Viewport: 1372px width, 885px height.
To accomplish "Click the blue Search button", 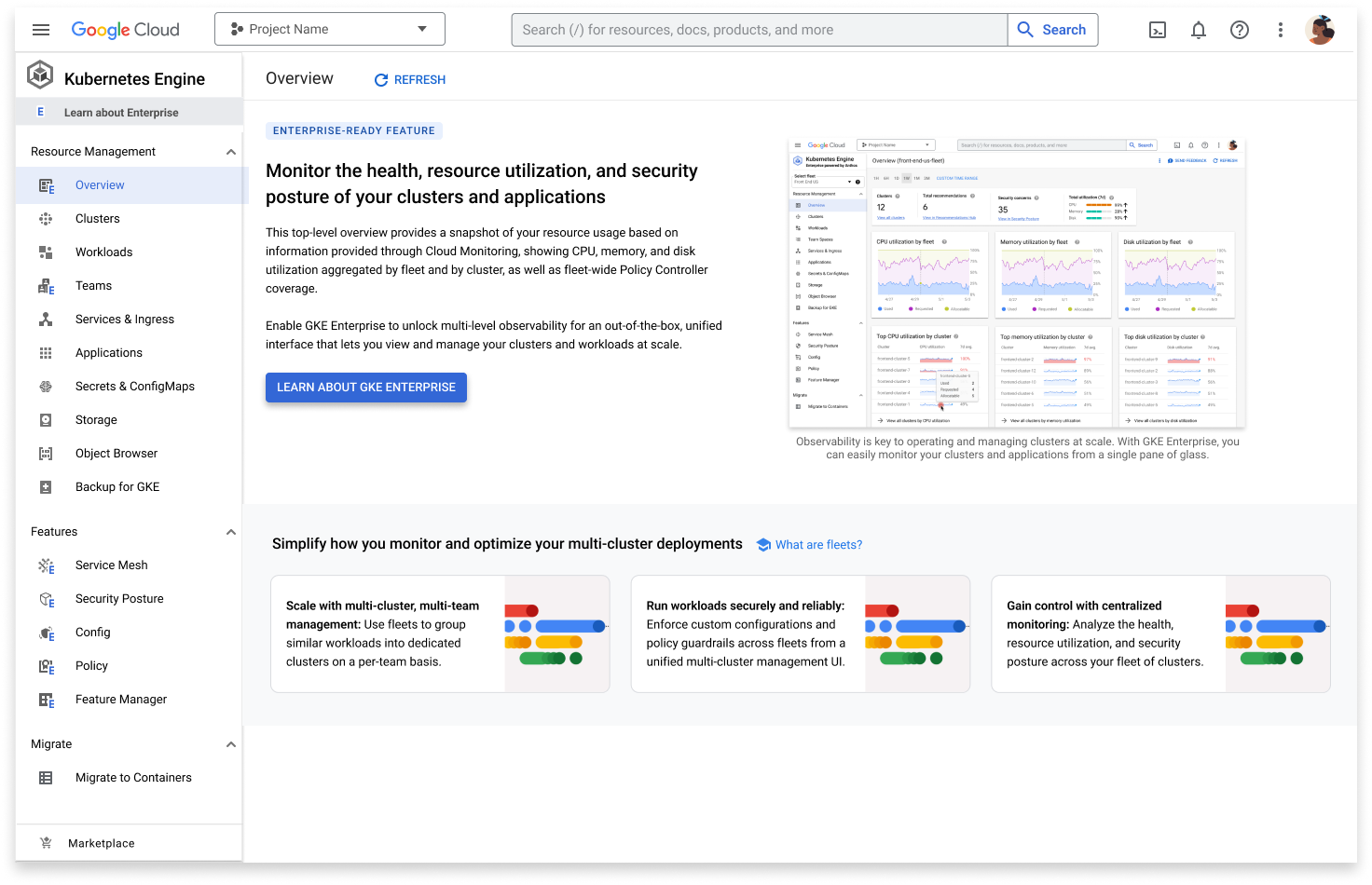I will coord(1053,30).
